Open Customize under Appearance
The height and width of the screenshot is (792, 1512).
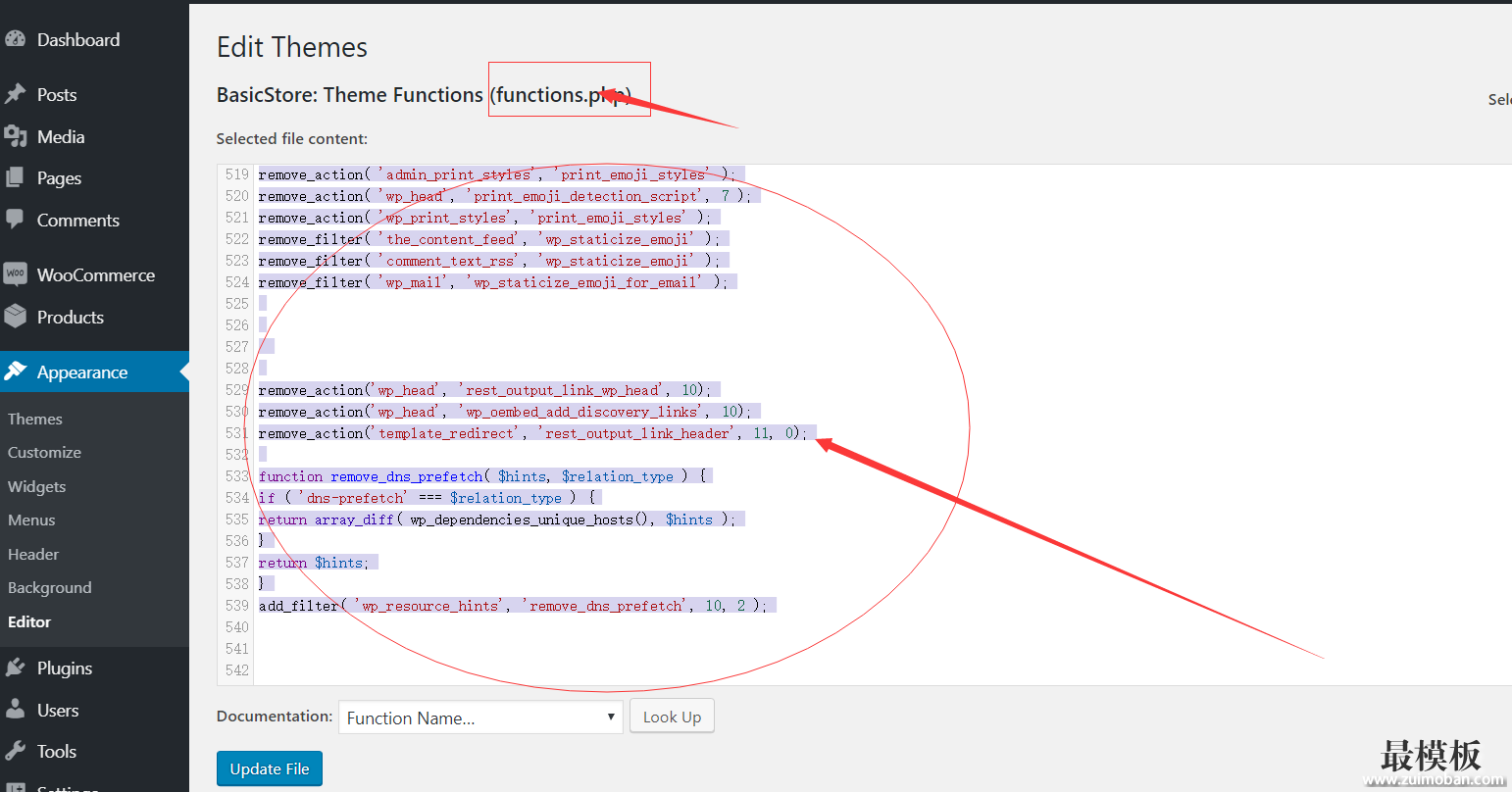click(44, 452)
